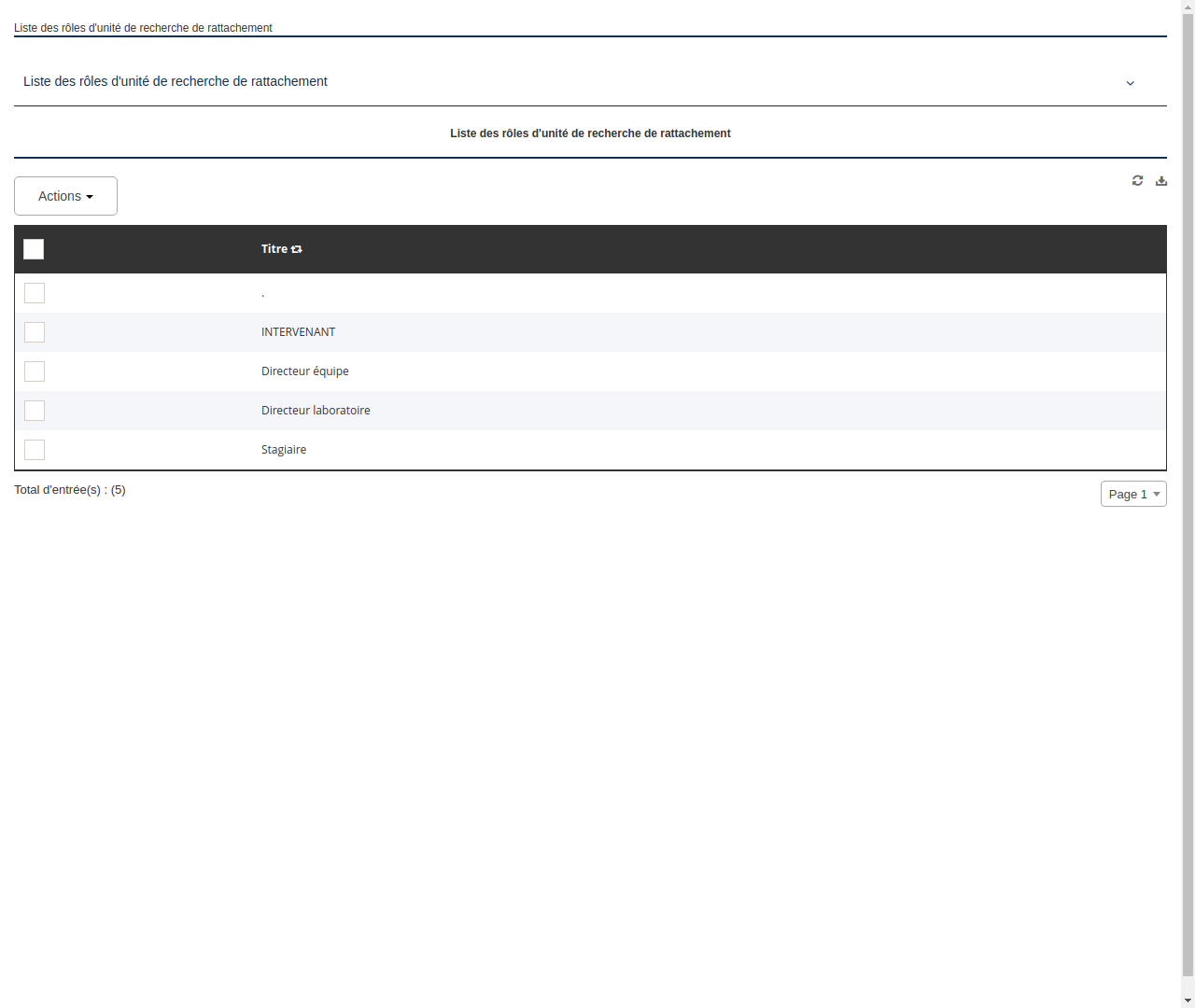Check the Directeur laboratoire row checkbox

coord(35,411)
